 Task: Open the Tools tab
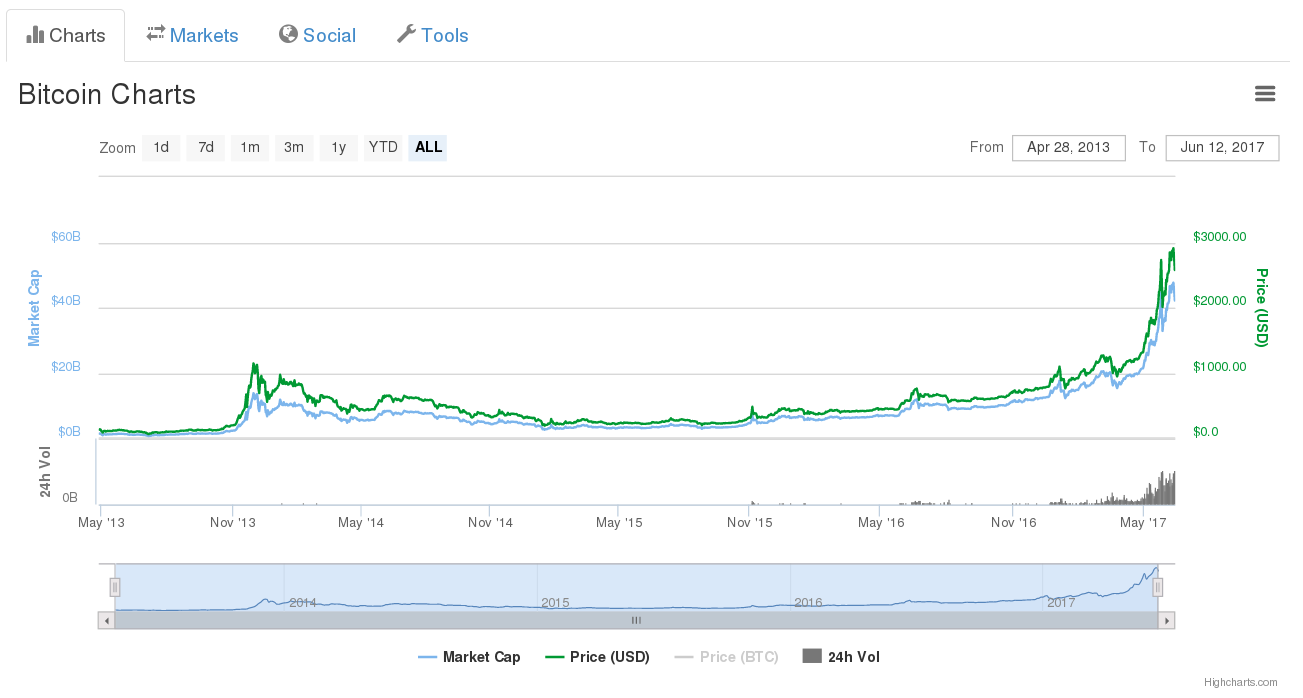point(433,36)
